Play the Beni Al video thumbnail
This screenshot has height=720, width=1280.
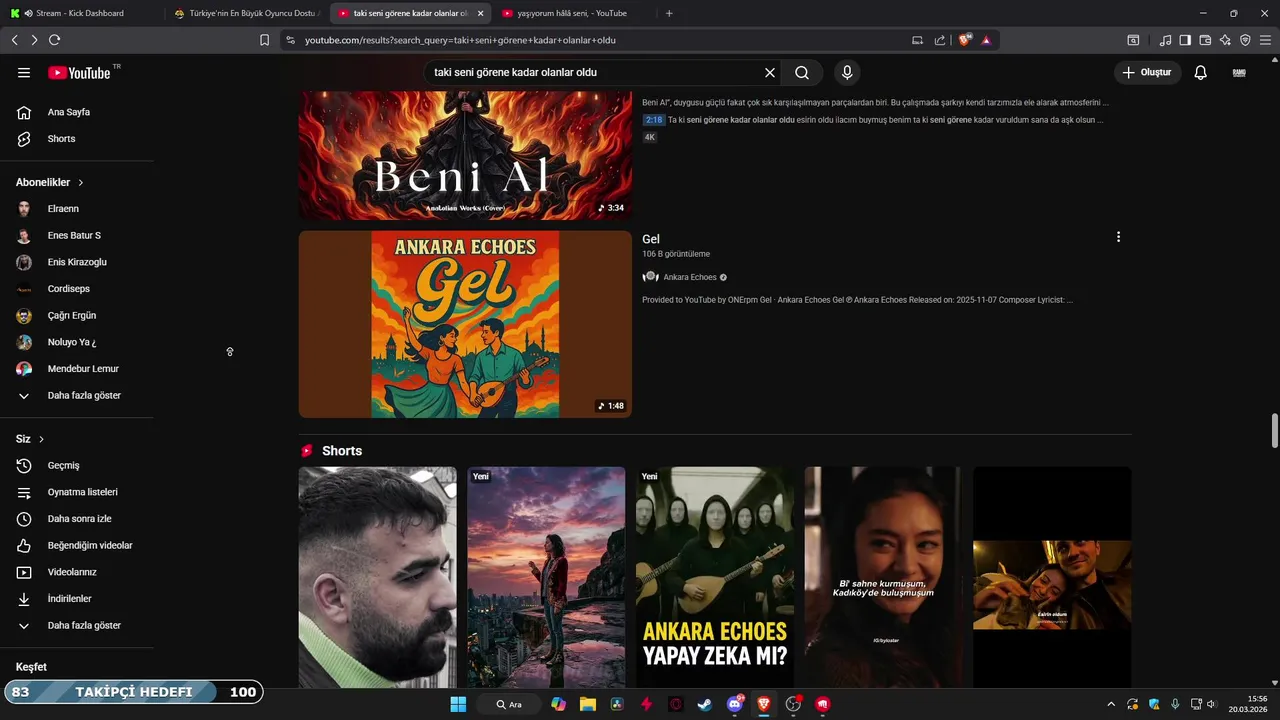465,155
